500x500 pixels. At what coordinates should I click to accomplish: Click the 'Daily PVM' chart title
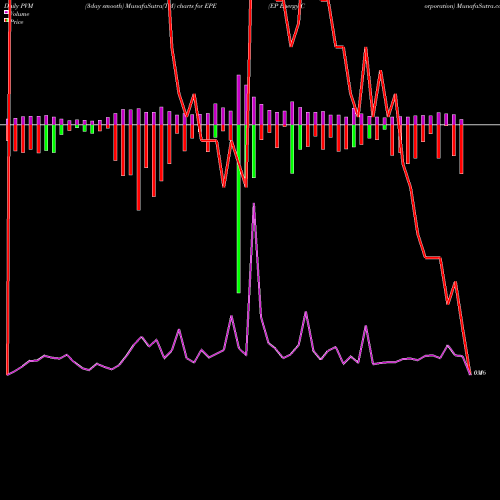tap(19, 6)
